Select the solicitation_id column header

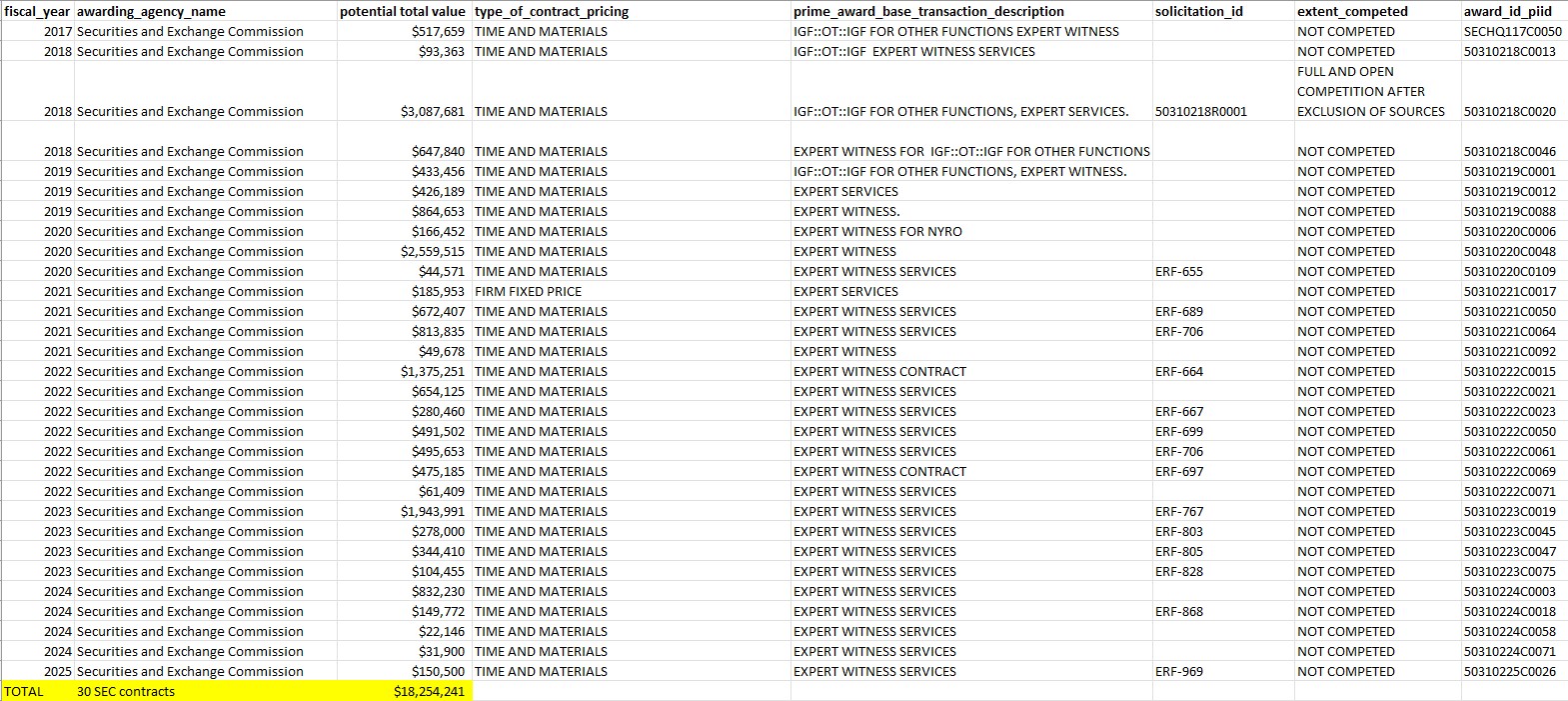[1223, 11]
